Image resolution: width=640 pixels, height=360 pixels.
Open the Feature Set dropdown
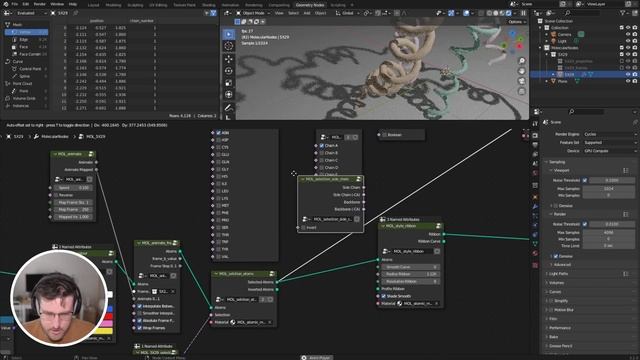click(610, 142)
